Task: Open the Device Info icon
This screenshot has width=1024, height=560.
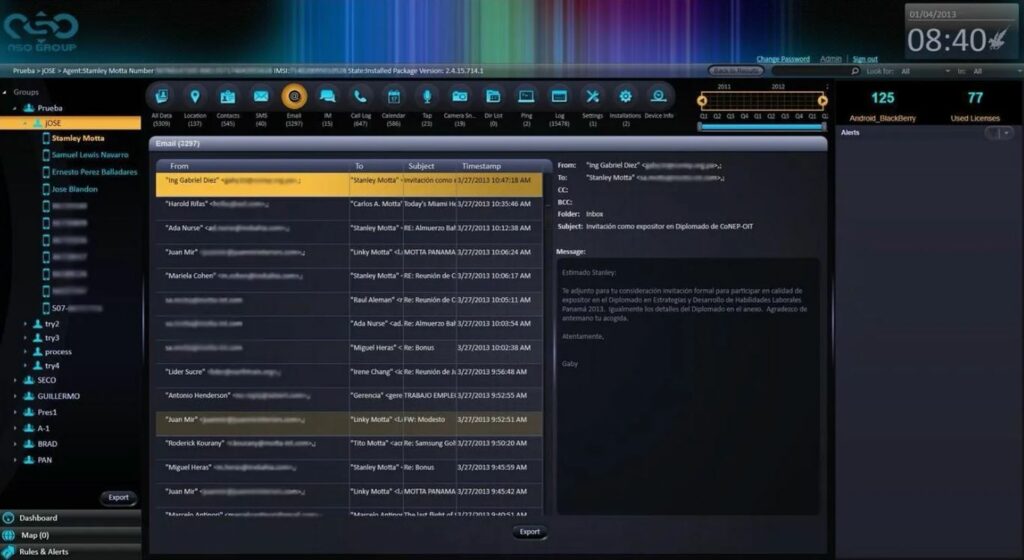Action: (x=658, y=97)
